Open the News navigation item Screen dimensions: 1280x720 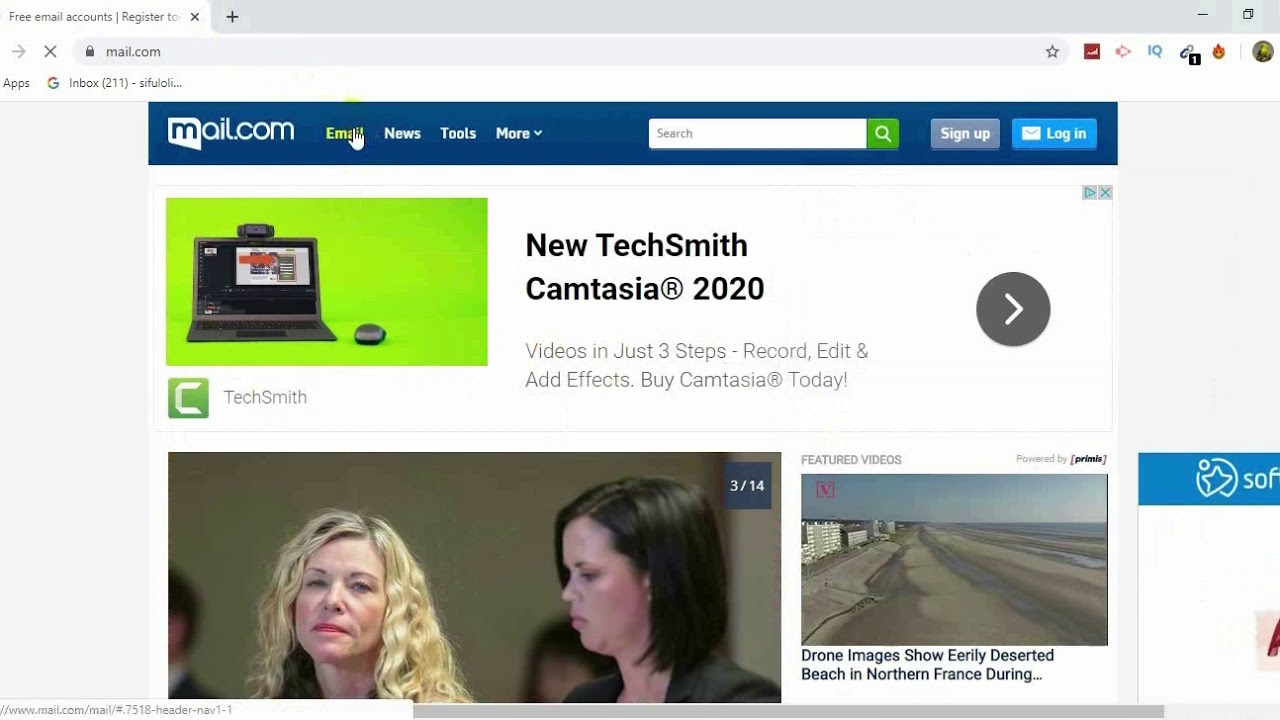pos(402,133)
